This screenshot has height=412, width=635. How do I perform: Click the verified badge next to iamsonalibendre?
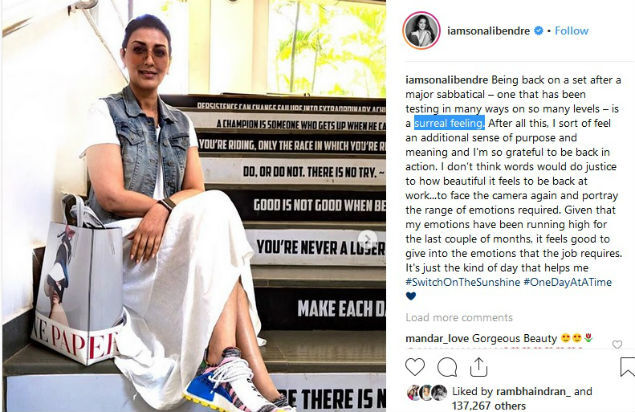coord(539,30)
